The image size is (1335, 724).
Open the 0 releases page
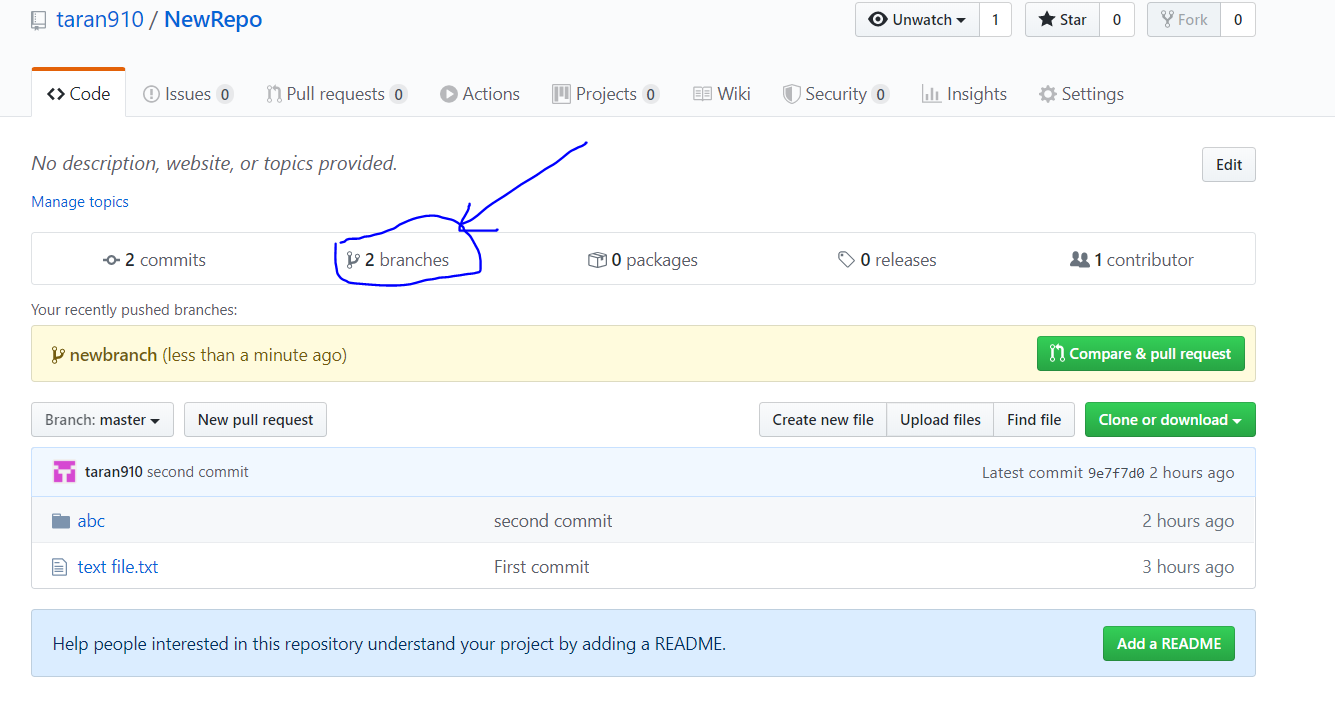[x=887, y=260]
